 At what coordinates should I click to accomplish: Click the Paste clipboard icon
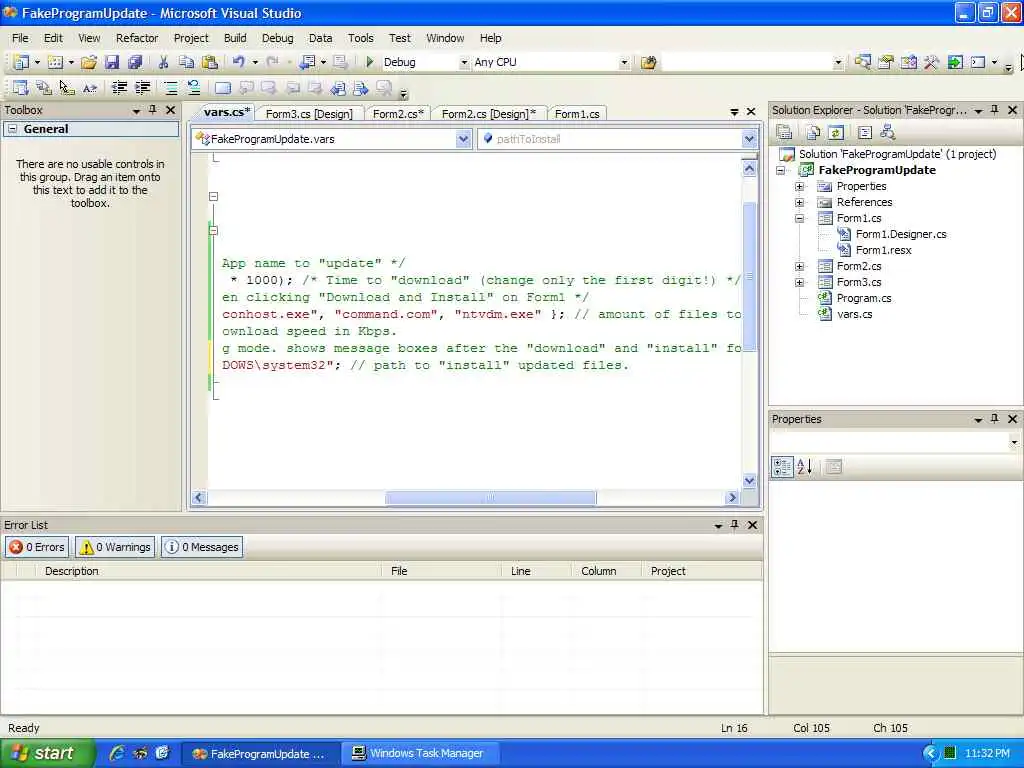coord(210,63)
